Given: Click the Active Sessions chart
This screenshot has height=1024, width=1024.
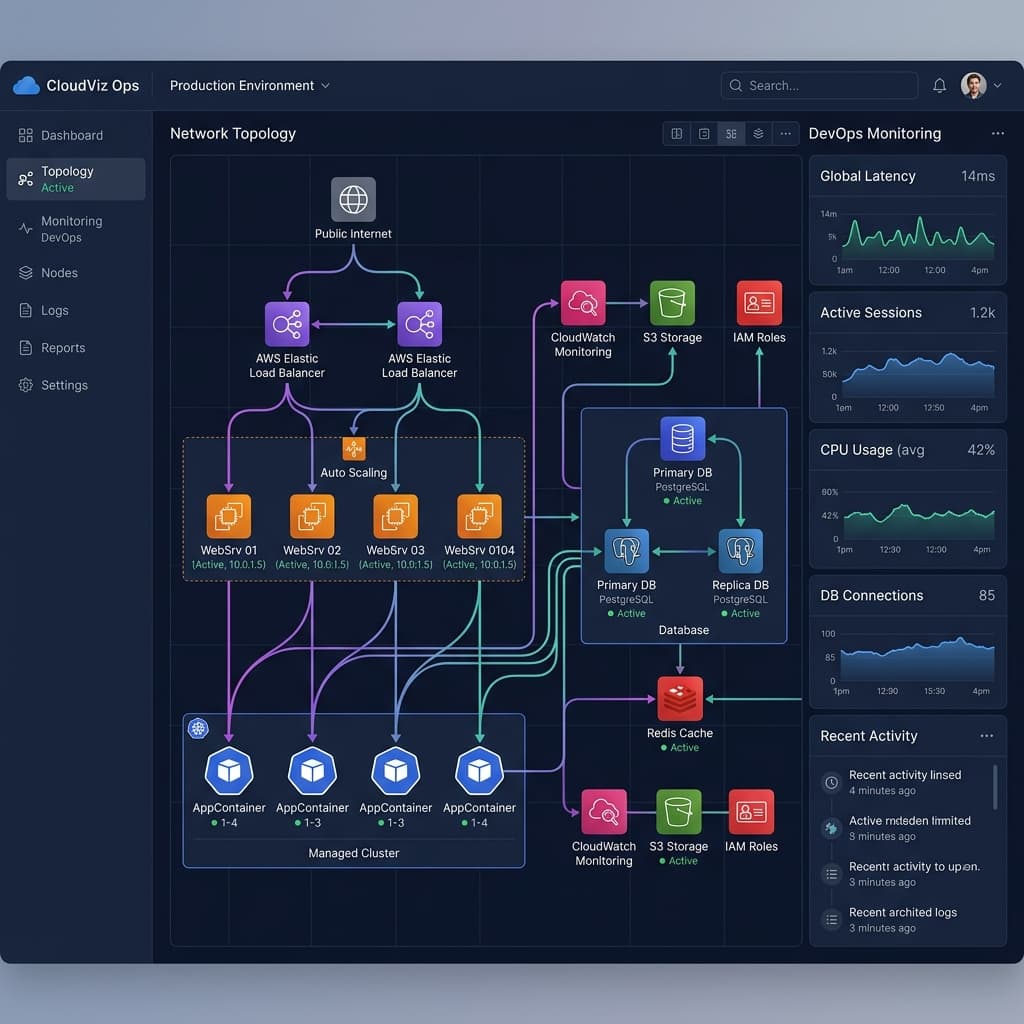Looking at the screenshot, I should point(908,379).
